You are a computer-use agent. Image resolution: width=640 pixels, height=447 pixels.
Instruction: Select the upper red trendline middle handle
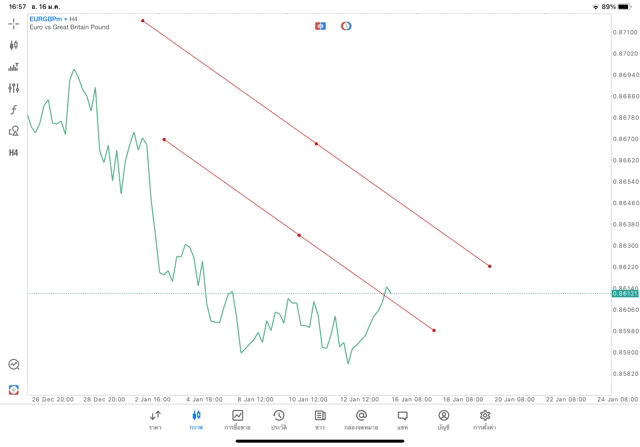(316, 144)
